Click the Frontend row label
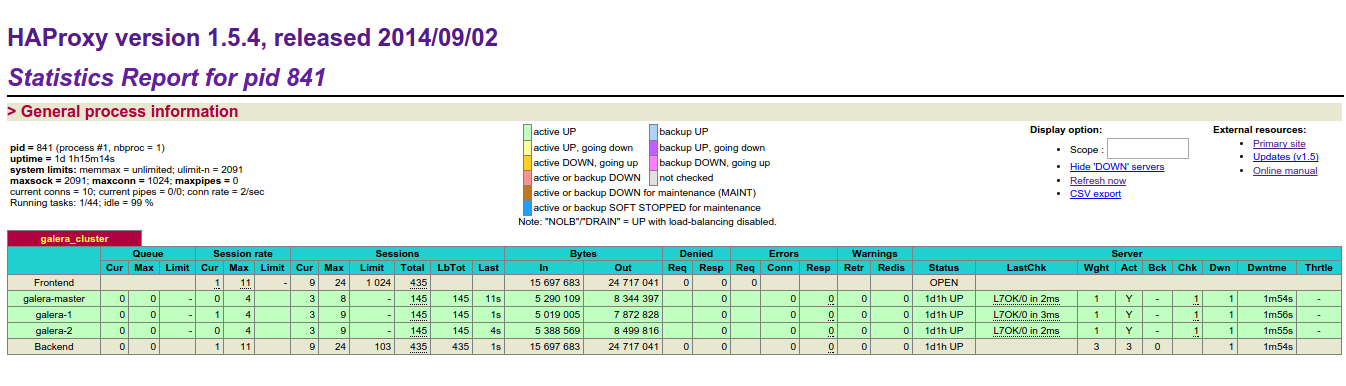1346x386 pixels. (54, 283)
